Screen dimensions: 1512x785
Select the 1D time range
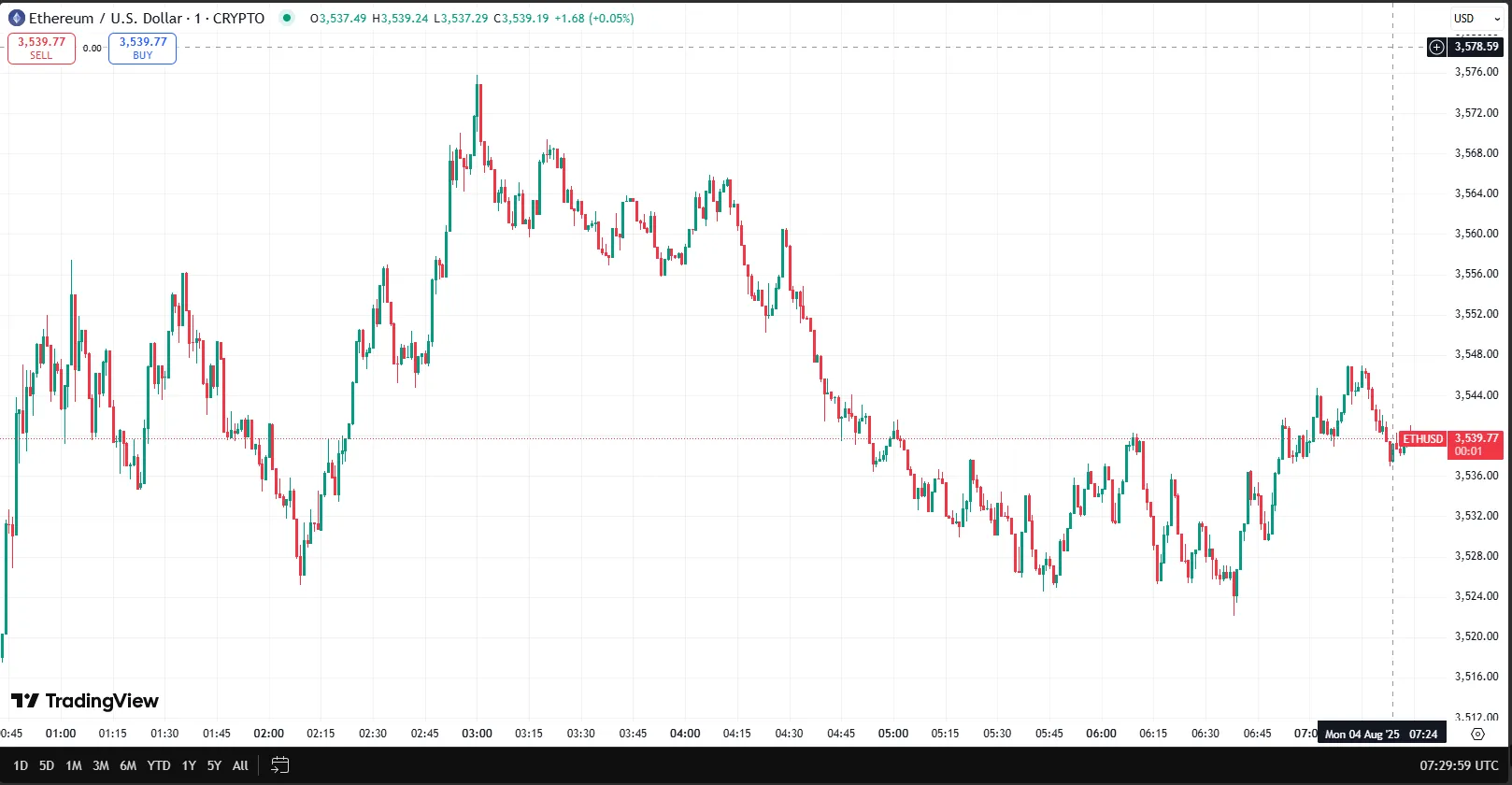pos(21,765)
